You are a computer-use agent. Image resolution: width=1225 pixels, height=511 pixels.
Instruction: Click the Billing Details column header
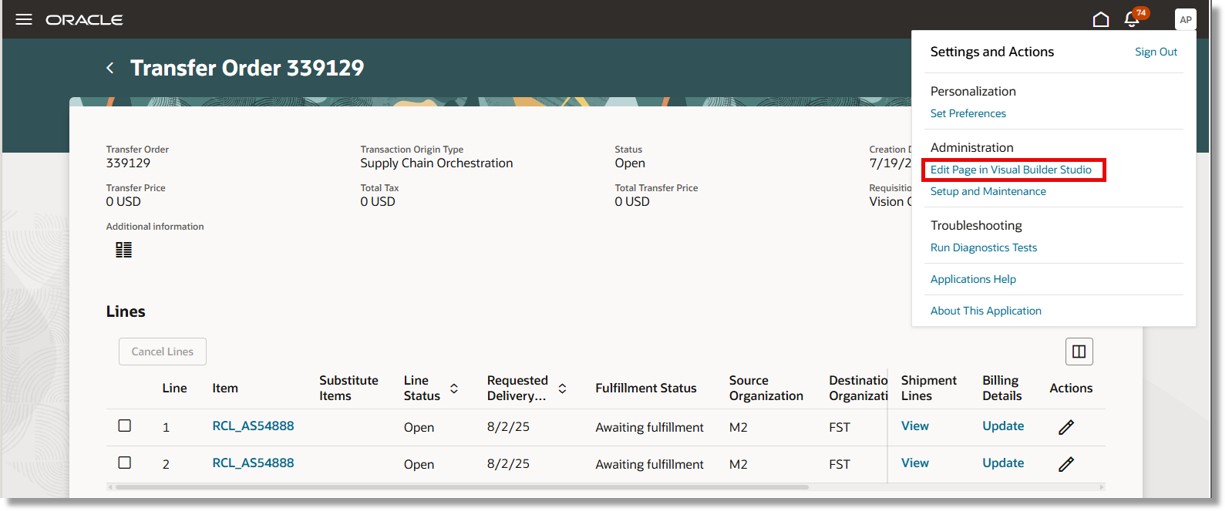[1000, 388]
